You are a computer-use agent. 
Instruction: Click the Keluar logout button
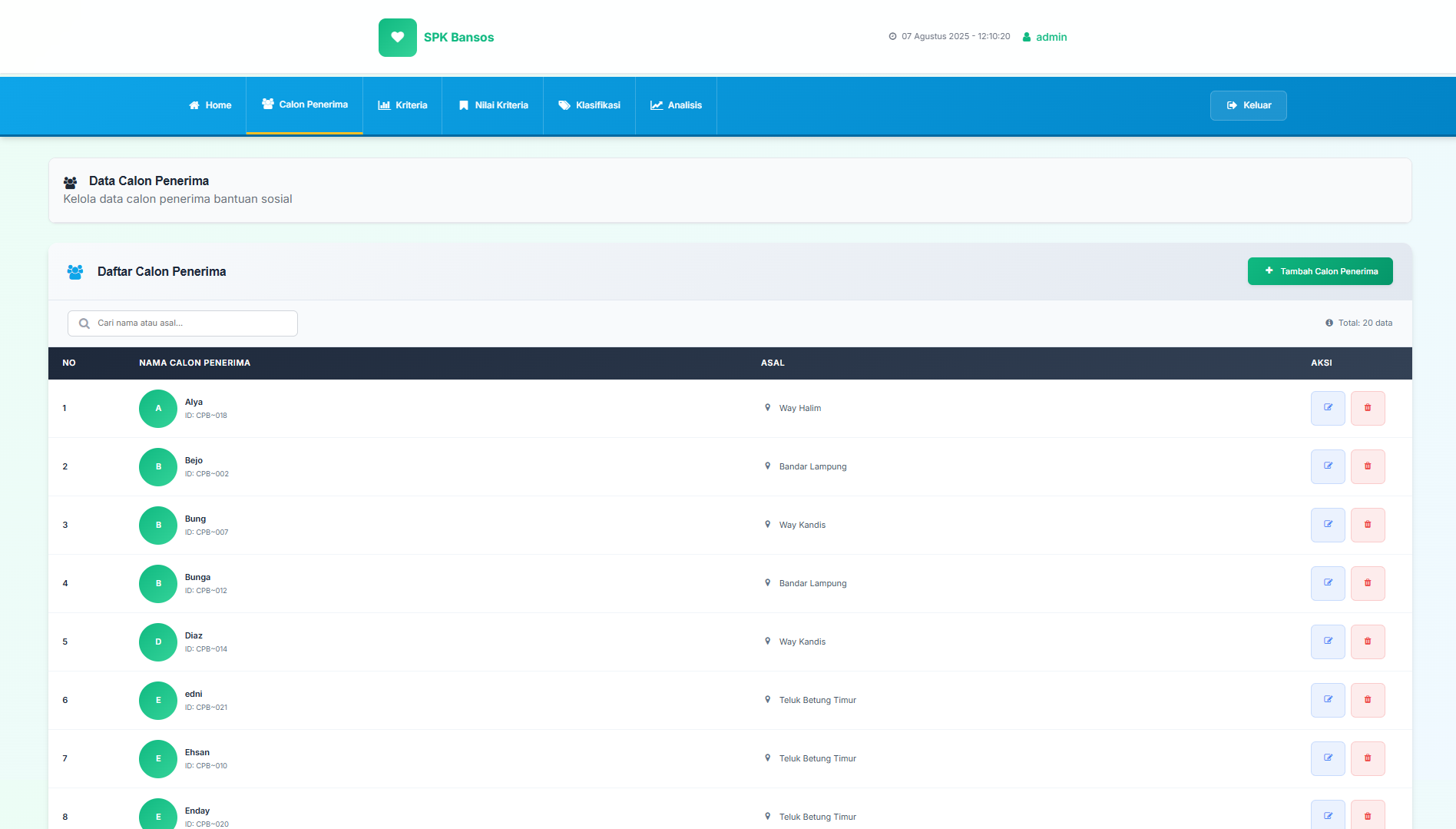coord(1249,105)
